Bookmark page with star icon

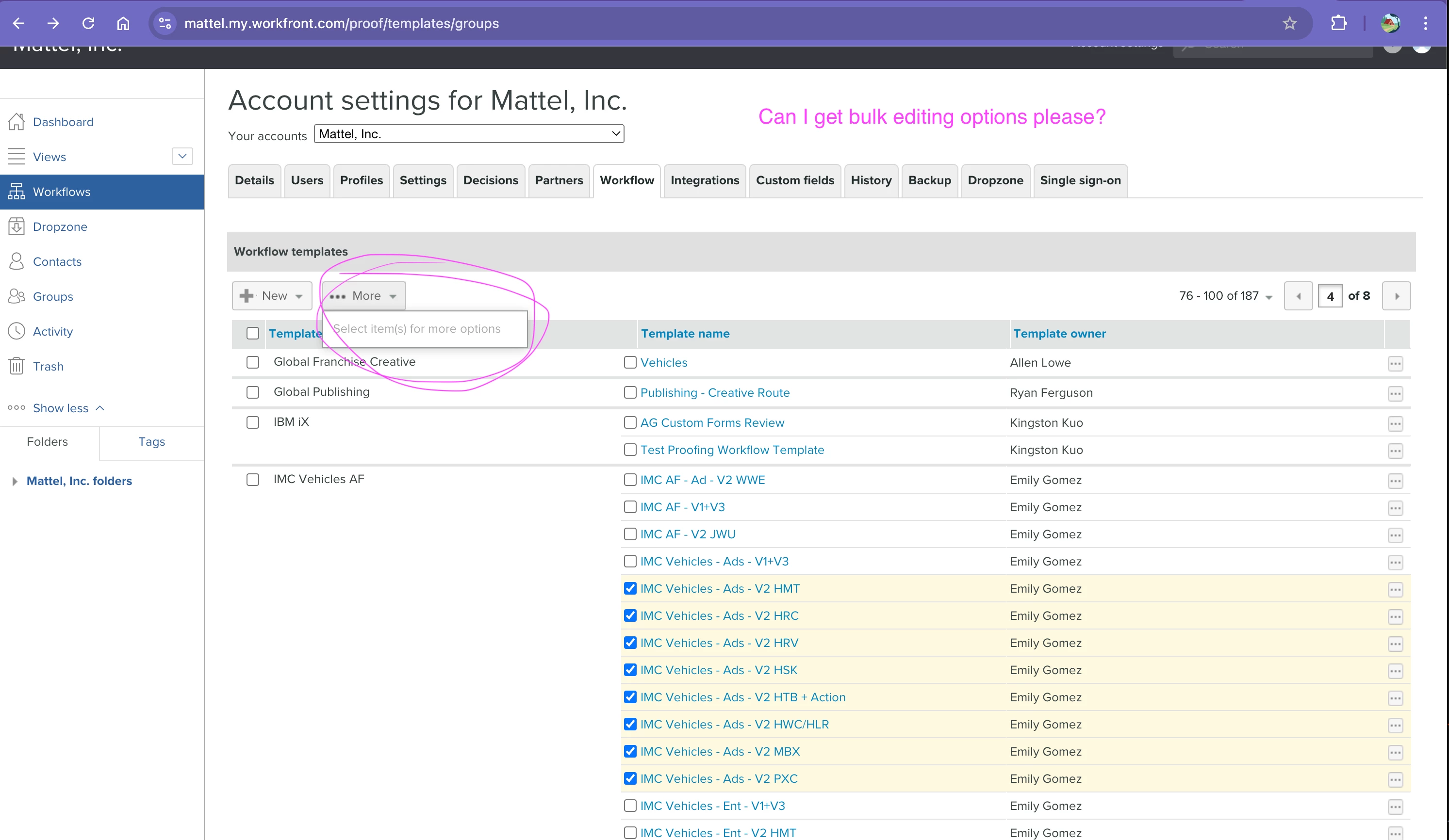pos(1289,23)
